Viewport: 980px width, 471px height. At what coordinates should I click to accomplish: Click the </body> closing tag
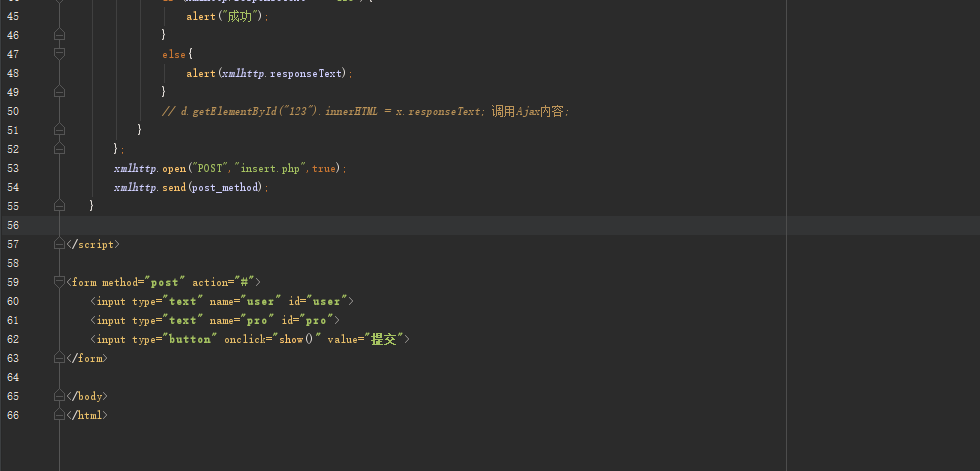click(x=87, y=396)
